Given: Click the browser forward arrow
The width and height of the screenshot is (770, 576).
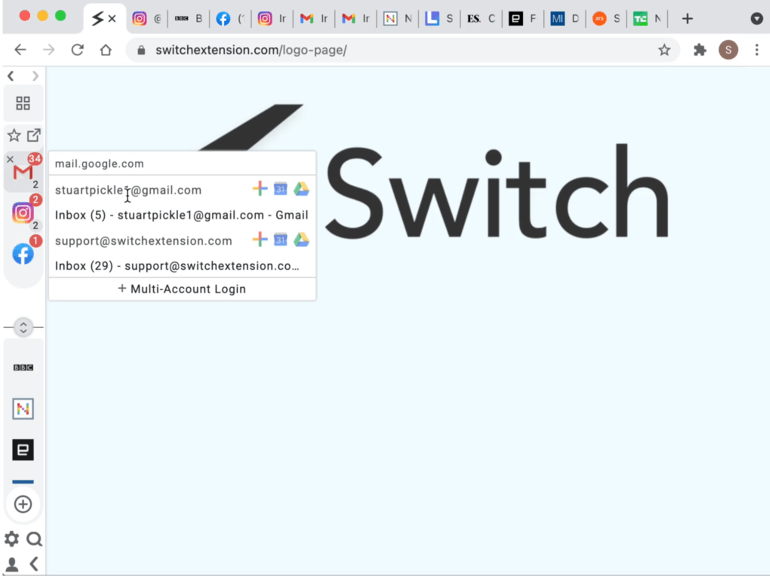Looking at the screenshot, I should pyautogui.click(x=49, y=50).
